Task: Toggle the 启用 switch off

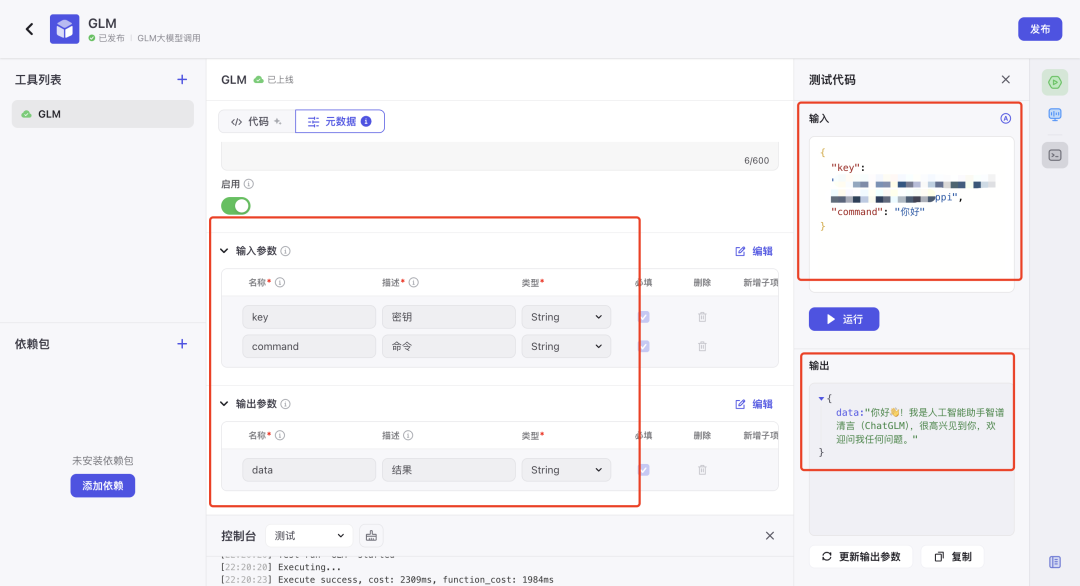Action: 236,206
